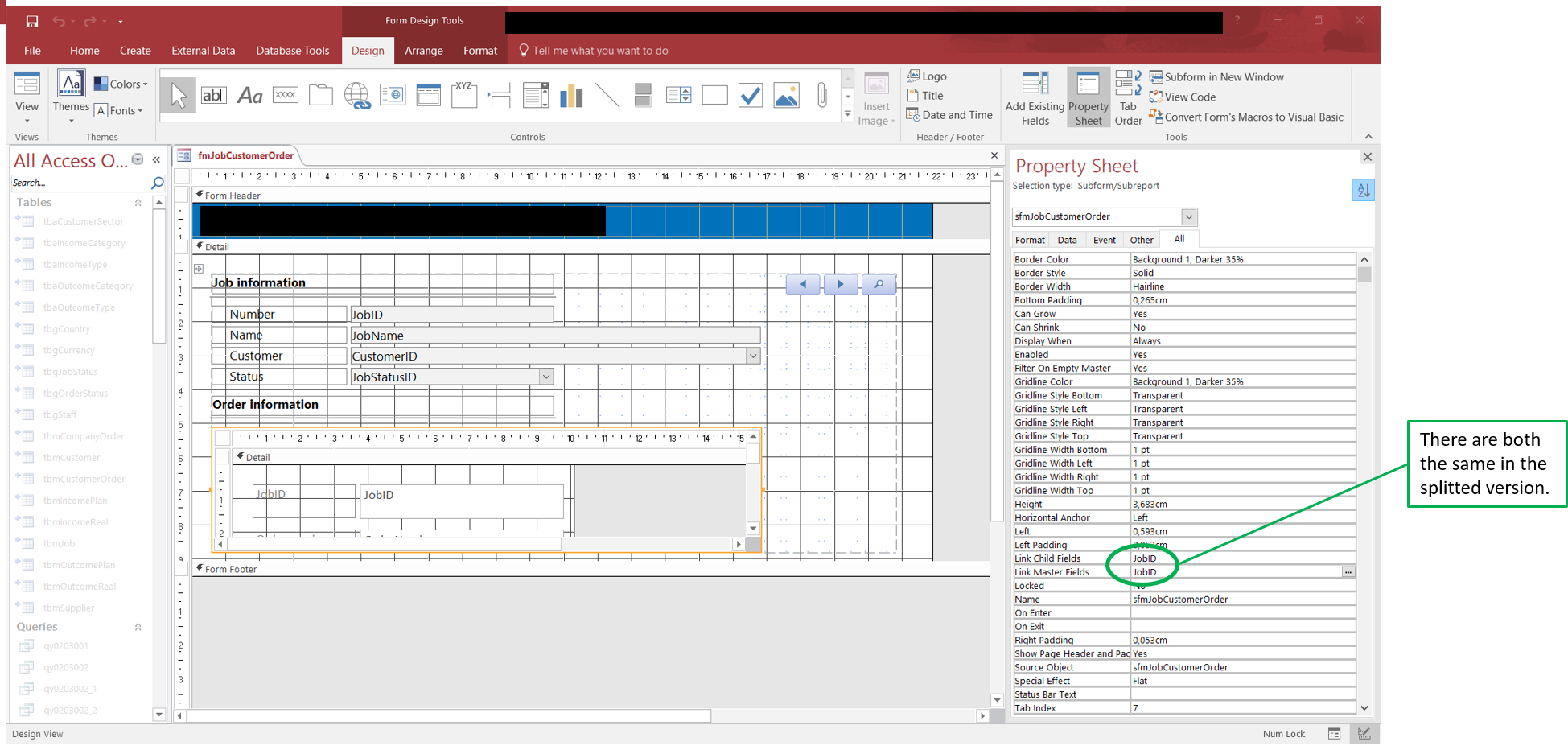
Task: Click Add Existing Fields
Action: pyautogui.click(x=1035, y=97)
